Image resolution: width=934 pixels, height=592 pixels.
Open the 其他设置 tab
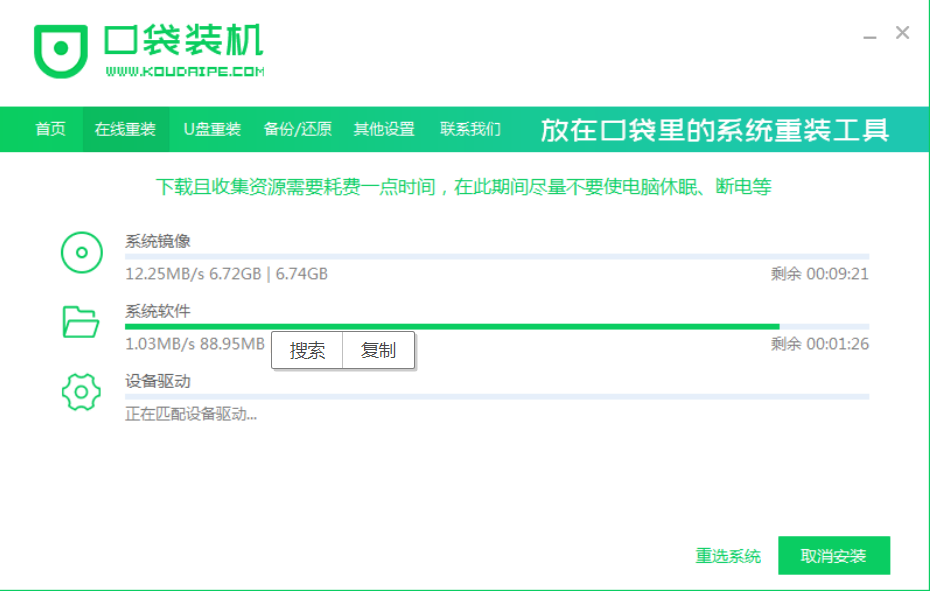[x=384, y=130]
